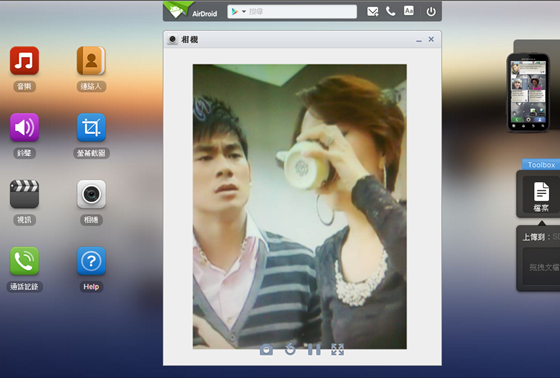Screen dimensions: 560x378
Task: Open the Google Play search source dropdown
Action: (x=239, y=12)
